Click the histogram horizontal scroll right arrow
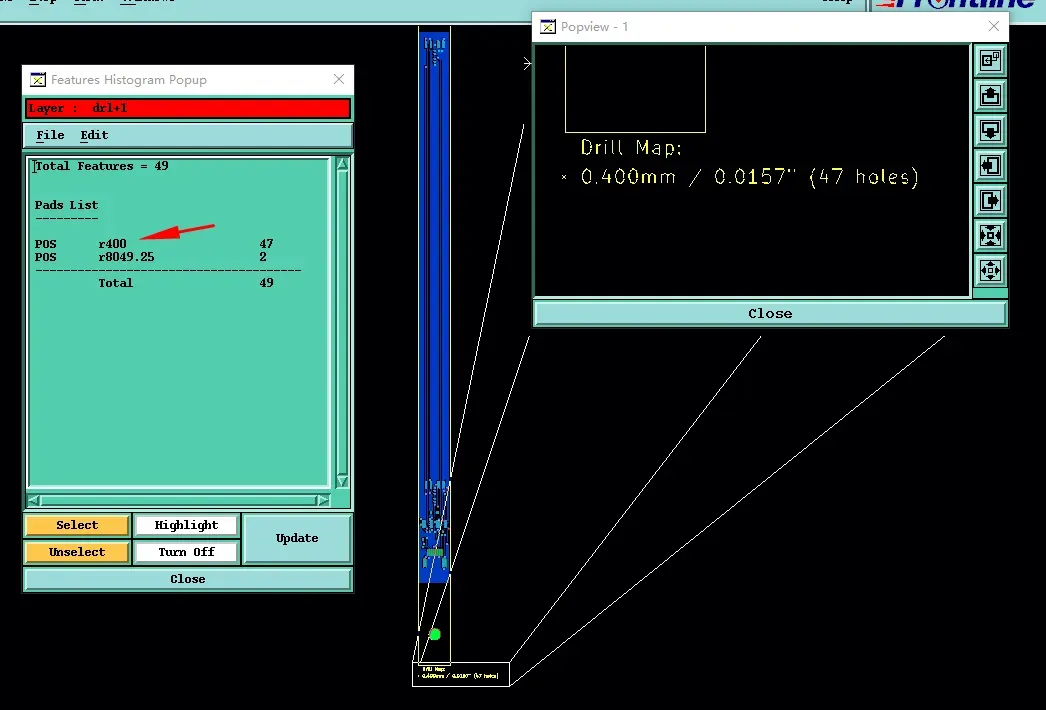The width and height of the screenshot is (1046, 710). click(x=324, y=500)
